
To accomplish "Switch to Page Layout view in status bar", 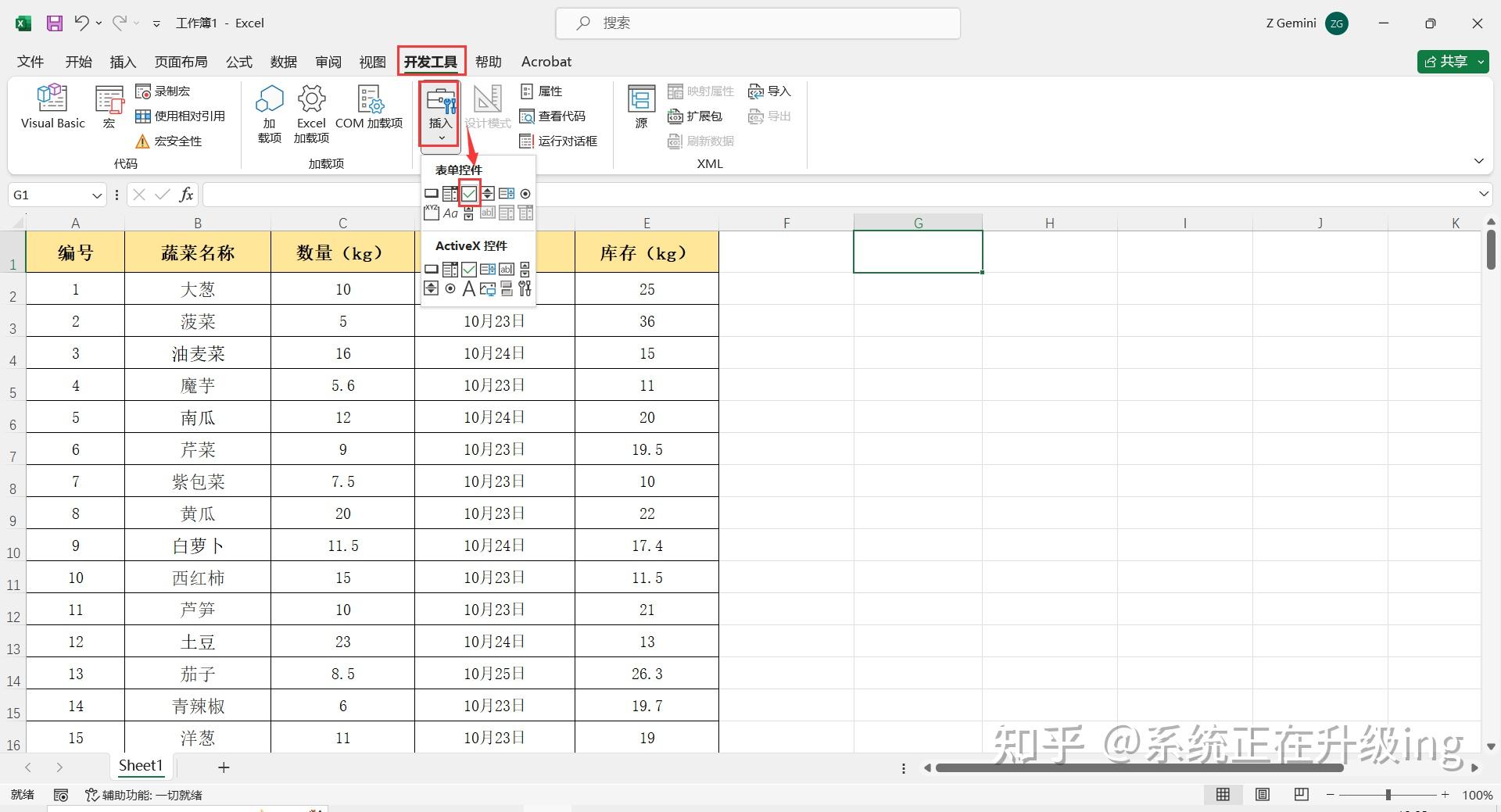I will [x=1263, y=795].
